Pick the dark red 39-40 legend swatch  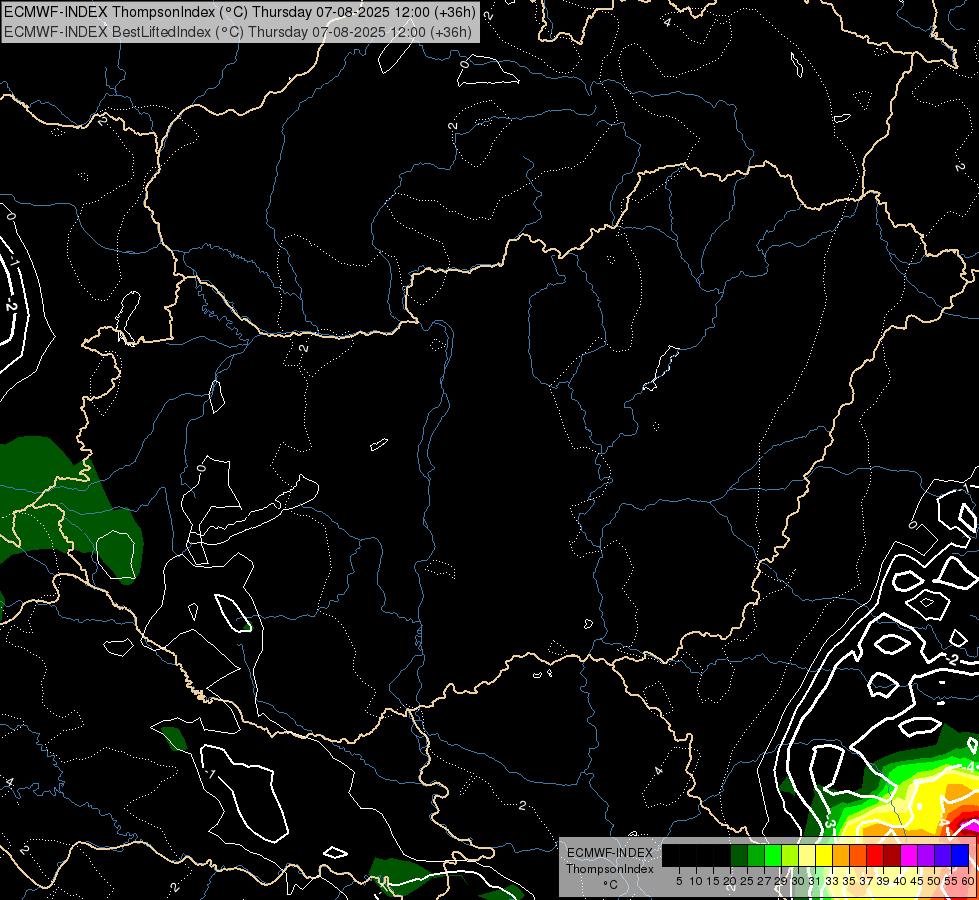pos(892,855)
